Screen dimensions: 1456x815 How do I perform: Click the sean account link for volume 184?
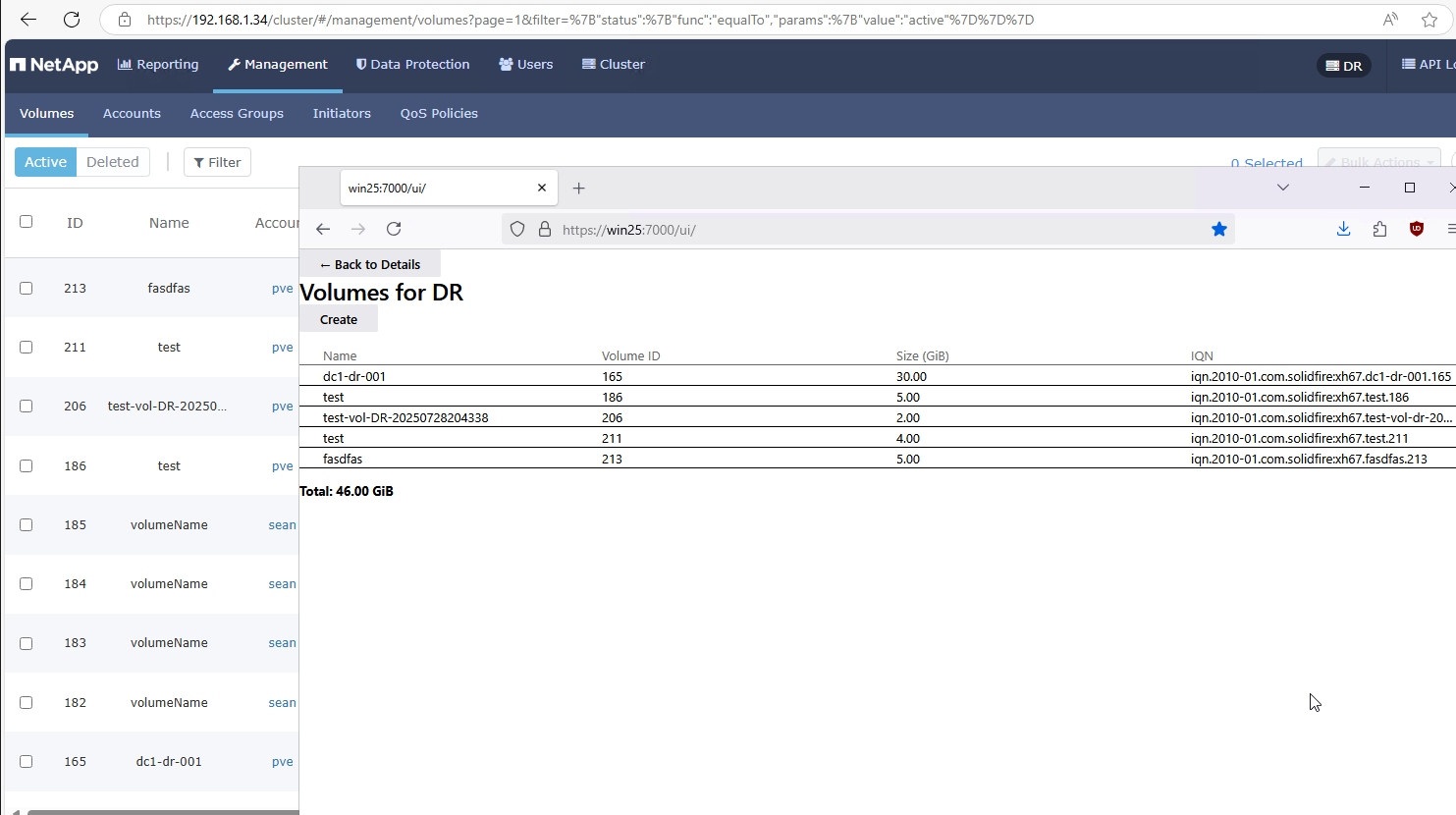[x=282, y=584]
